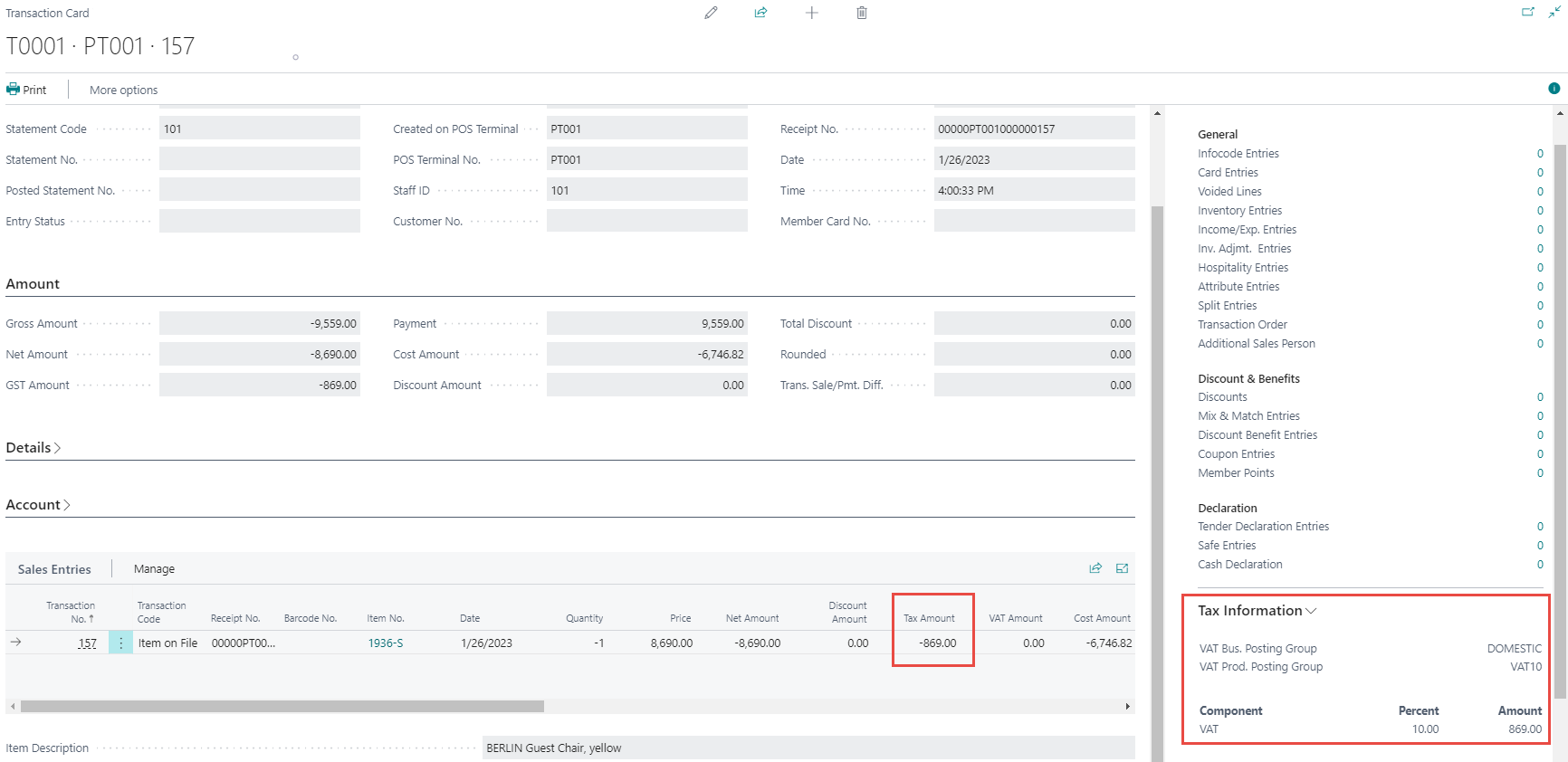Image resolution: width=1568 pixels, height=762 pixels.
Task: Click the Sales Entries horizontal scrollbar
Action: [x=282, y=706]
